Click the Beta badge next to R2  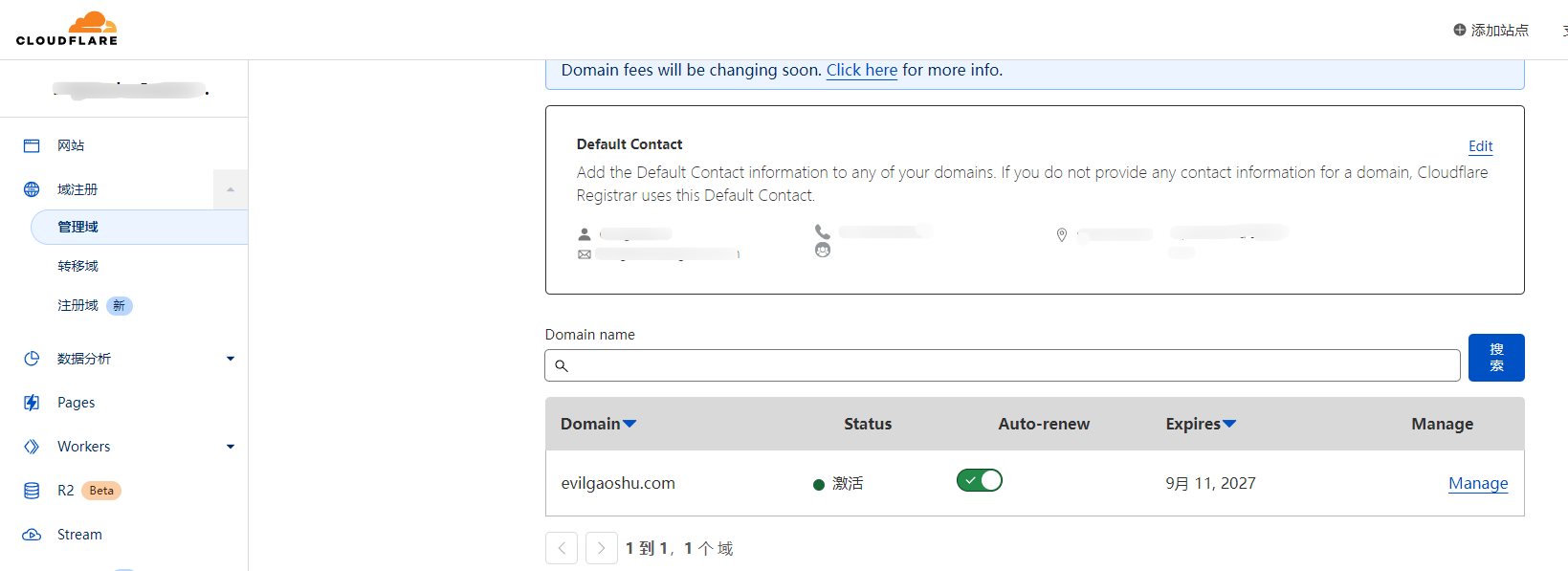click(x=101, y=491)
